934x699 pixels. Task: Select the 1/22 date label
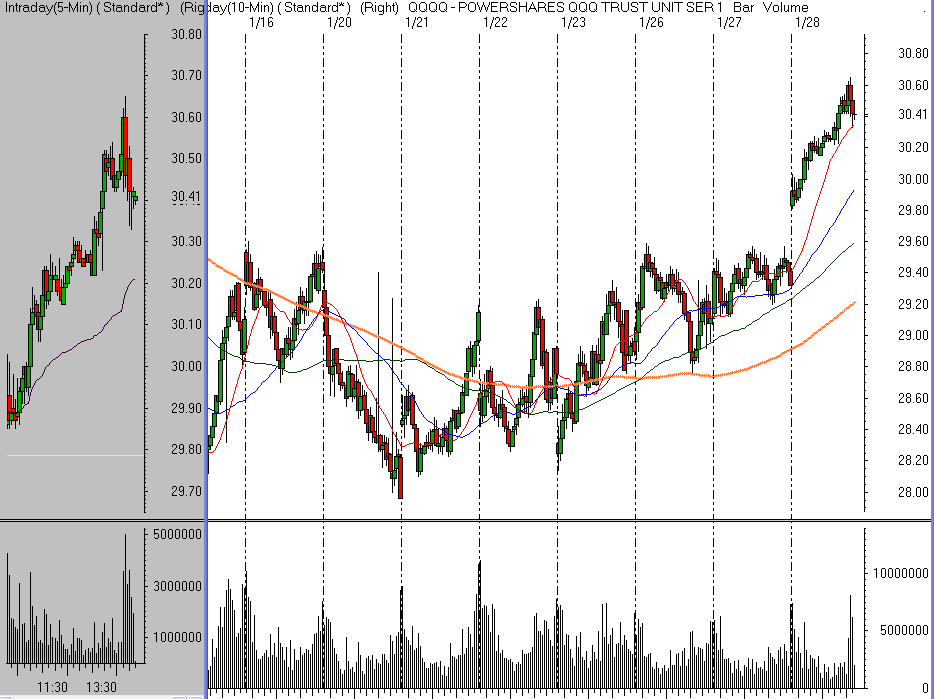496,23
